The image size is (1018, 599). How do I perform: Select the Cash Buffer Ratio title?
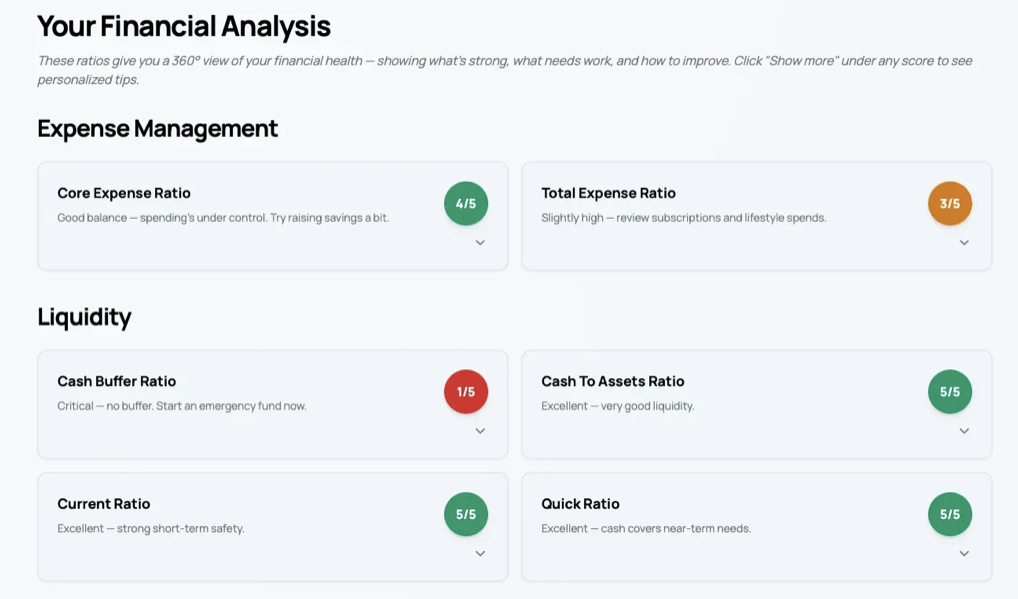[x=117, y=382]
